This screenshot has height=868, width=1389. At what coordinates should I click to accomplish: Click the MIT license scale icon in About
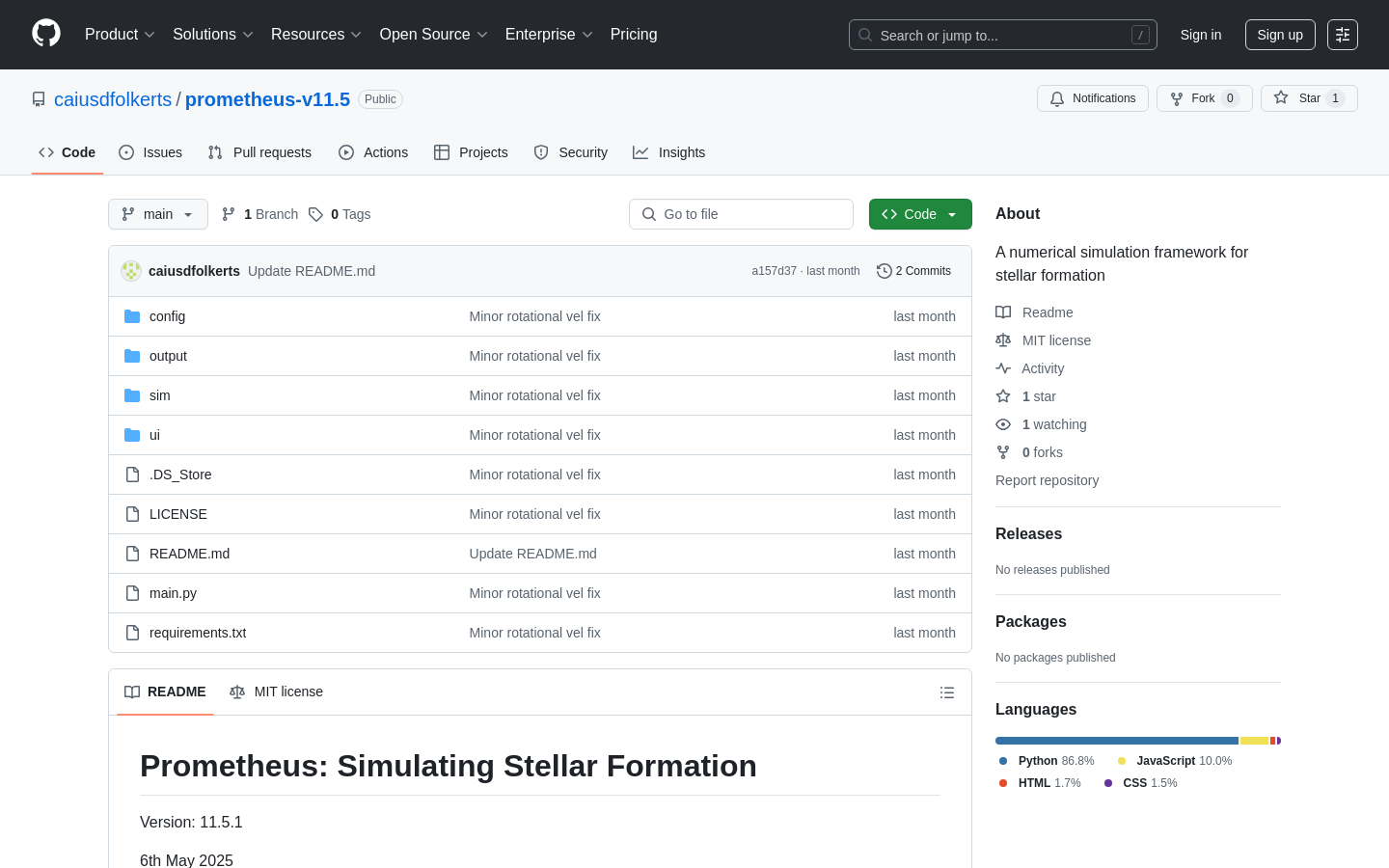click(x=1003, y=340)
